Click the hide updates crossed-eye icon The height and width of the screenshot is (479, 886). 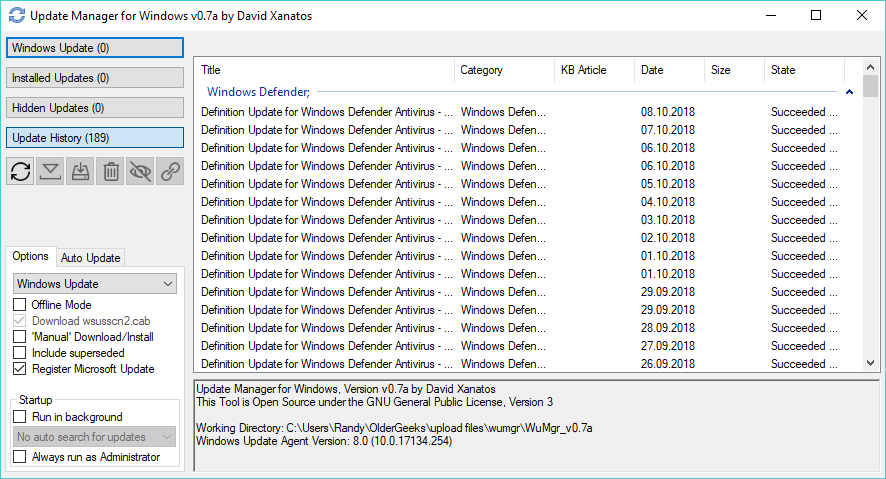coord(140,171)
